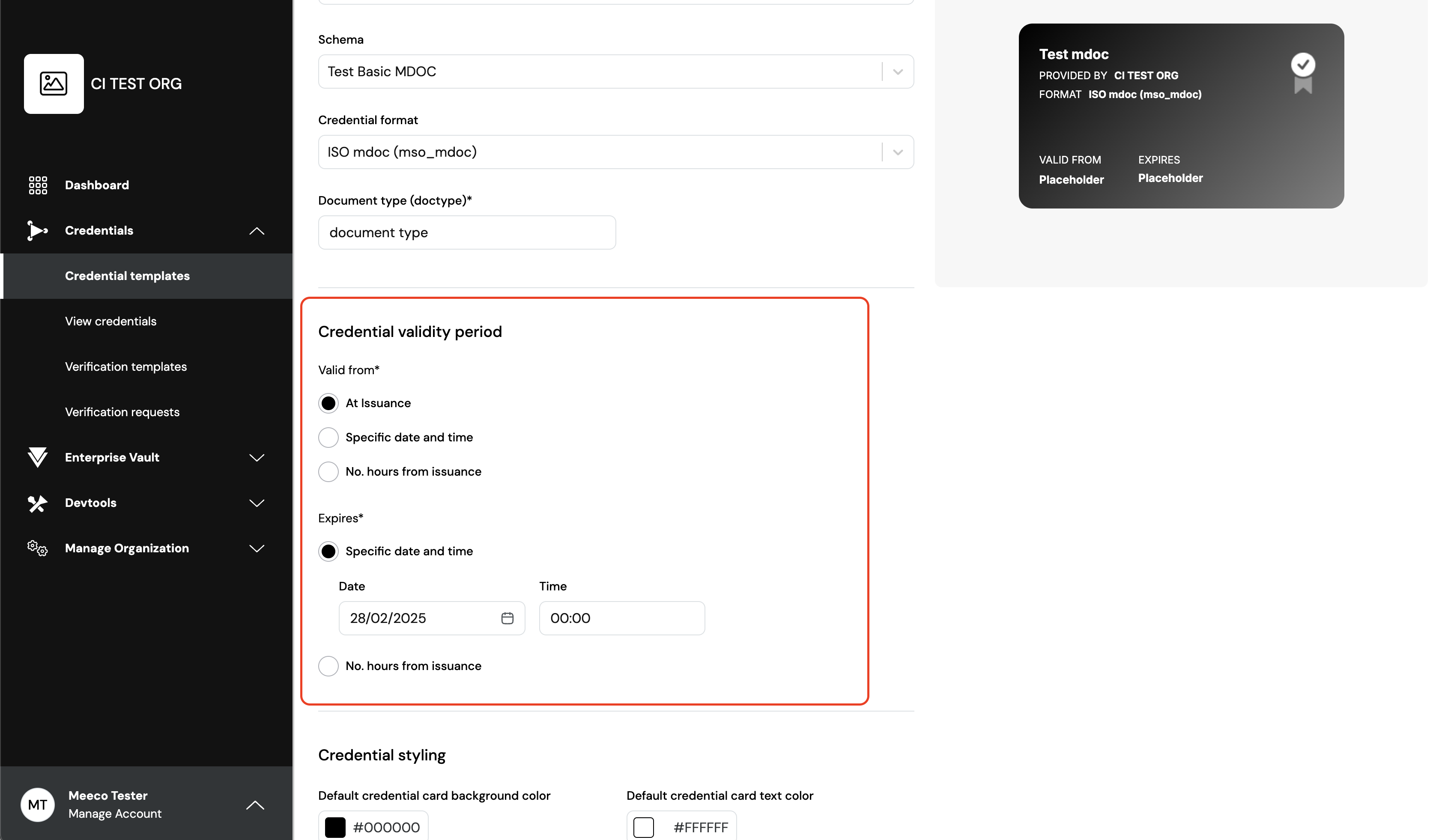This screenshot has height=840, width=1451.
Task: Click the CI TEST ORG logo image icon
Action: [x=54, y=84]
